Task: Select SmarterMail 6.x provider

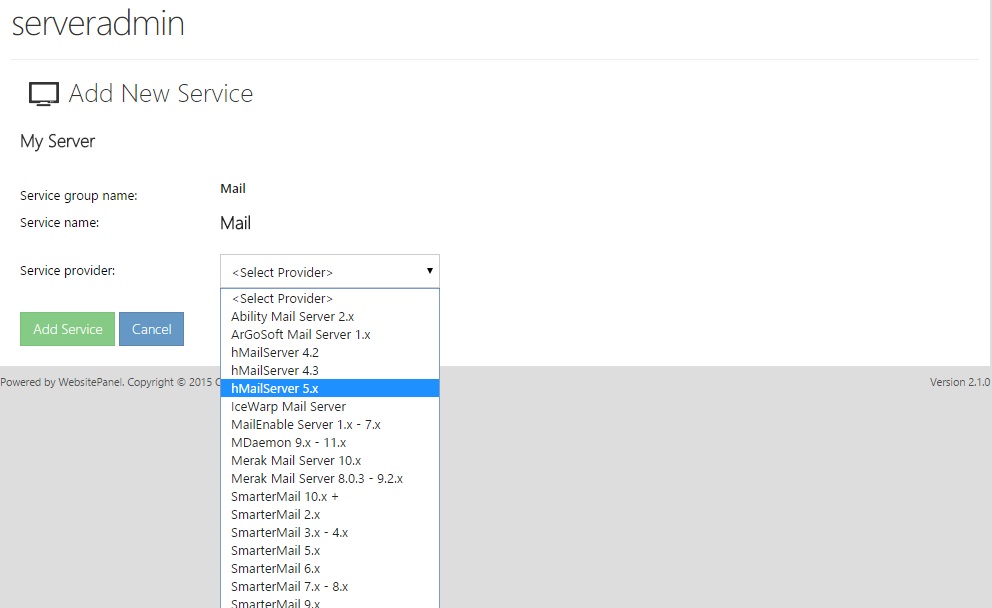Action: (x=330, y=568)
